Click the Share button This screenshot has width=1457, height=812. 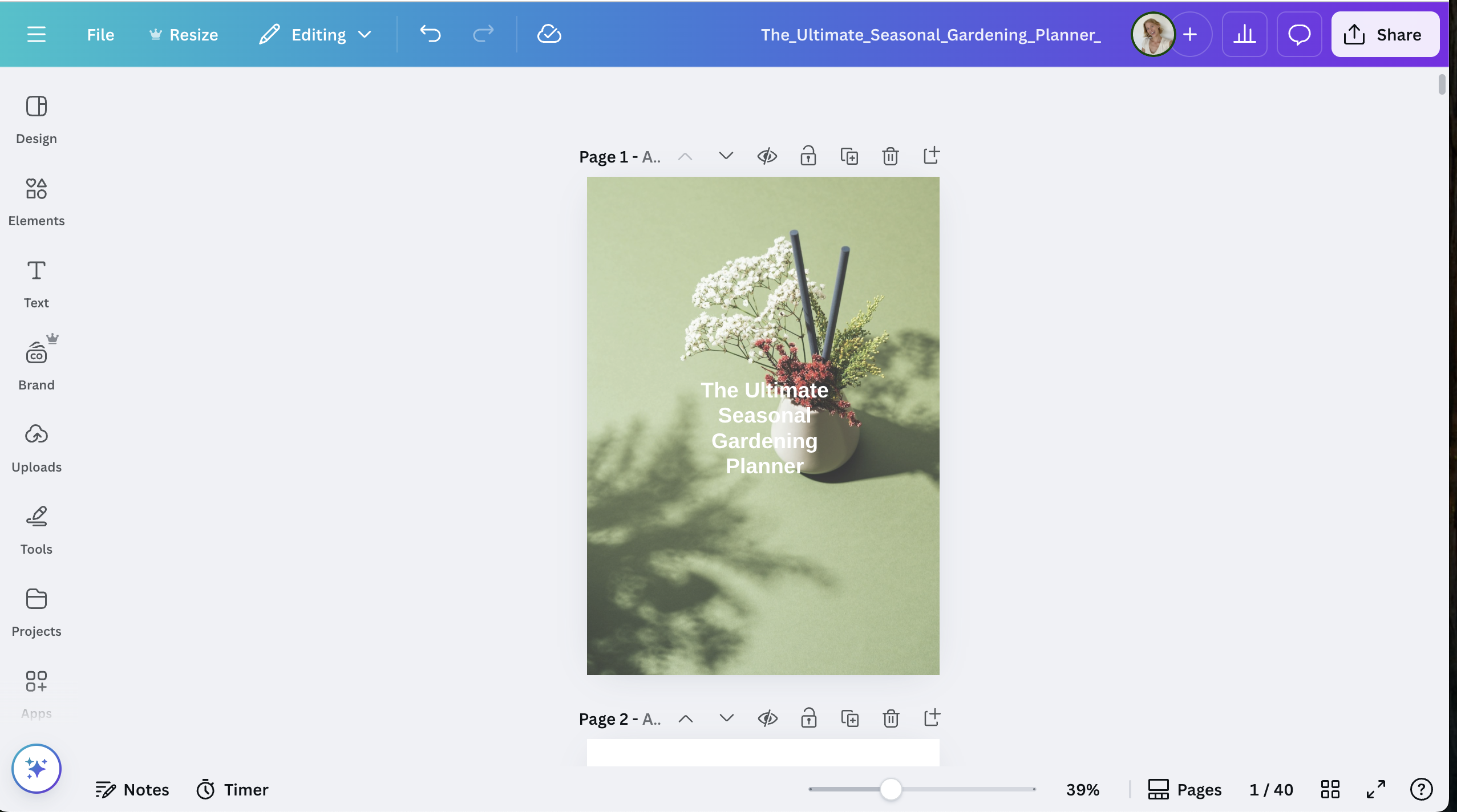click(1385, 34)
